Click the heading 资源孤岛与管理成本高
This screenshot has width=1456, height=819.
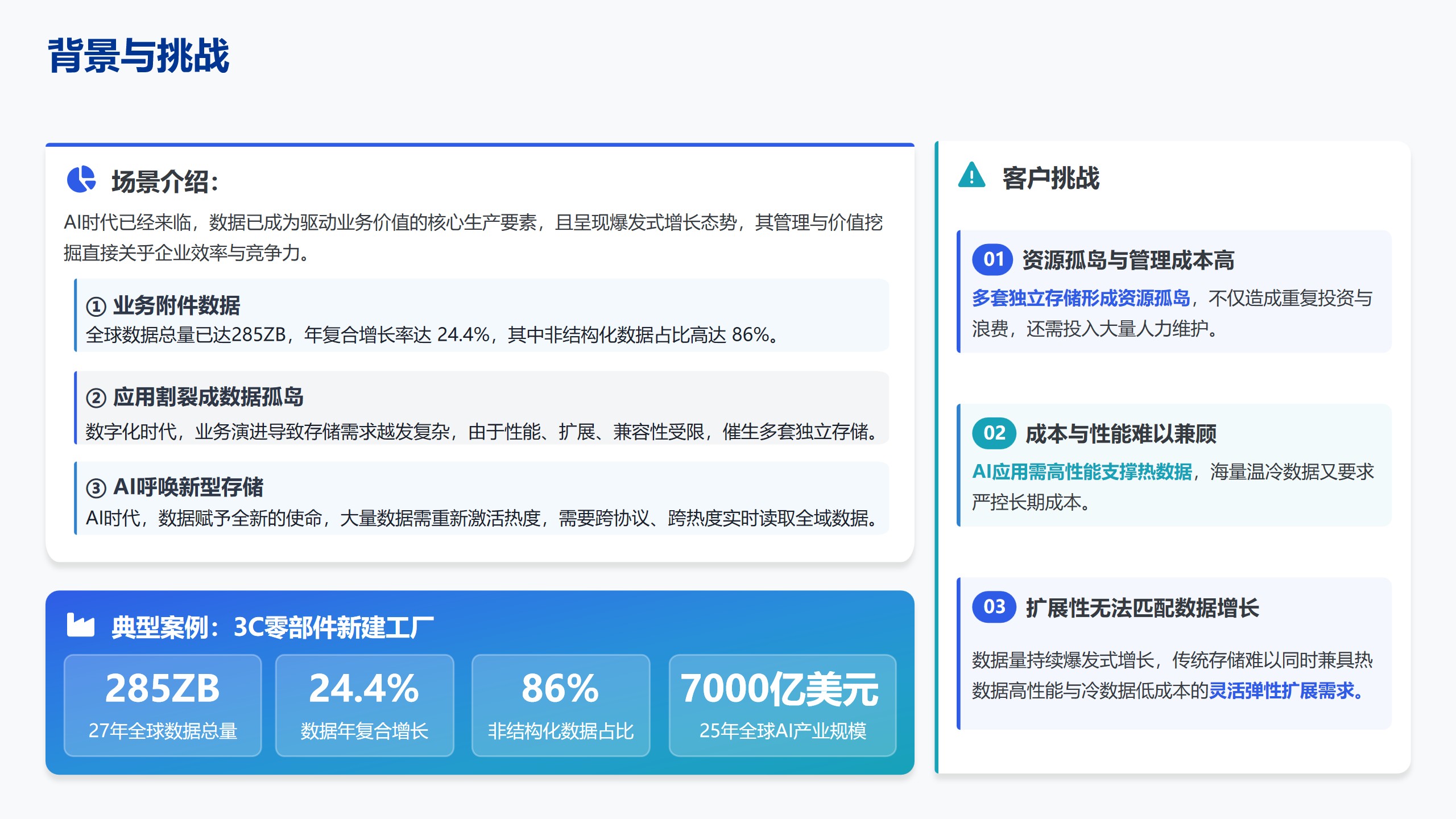coord(1128,260)
